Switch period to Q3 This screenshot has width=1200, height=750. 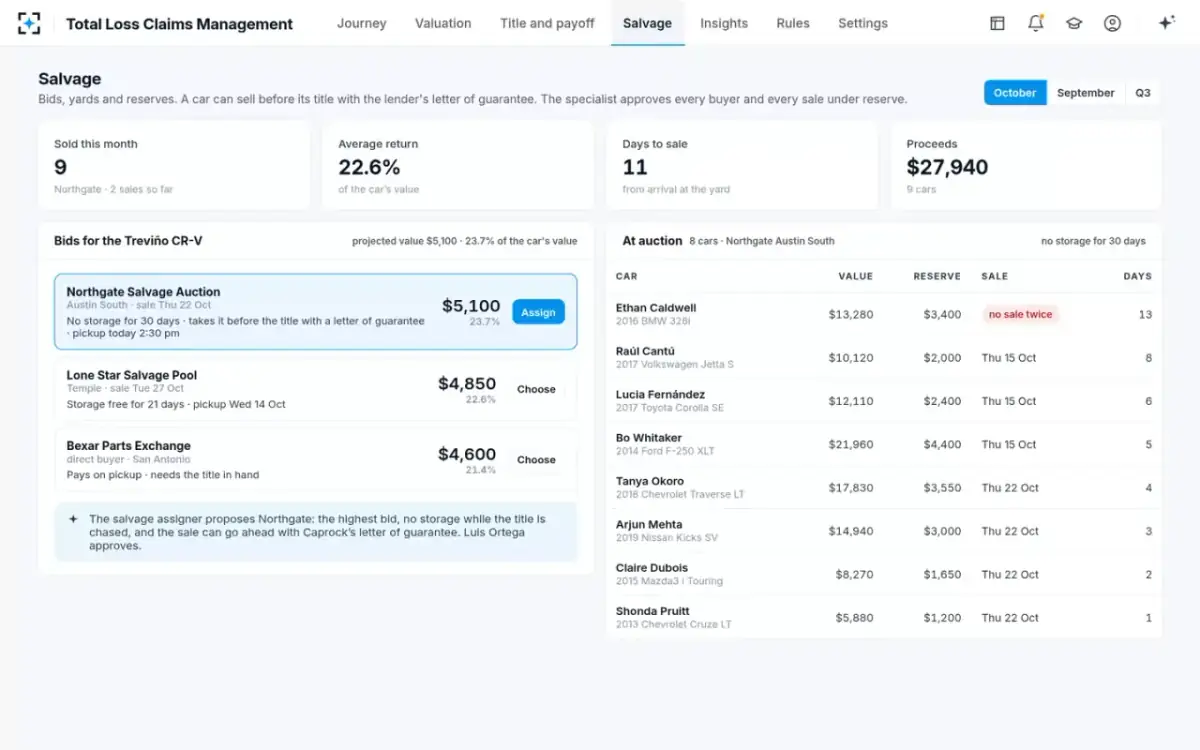(x=1143, y=93)
